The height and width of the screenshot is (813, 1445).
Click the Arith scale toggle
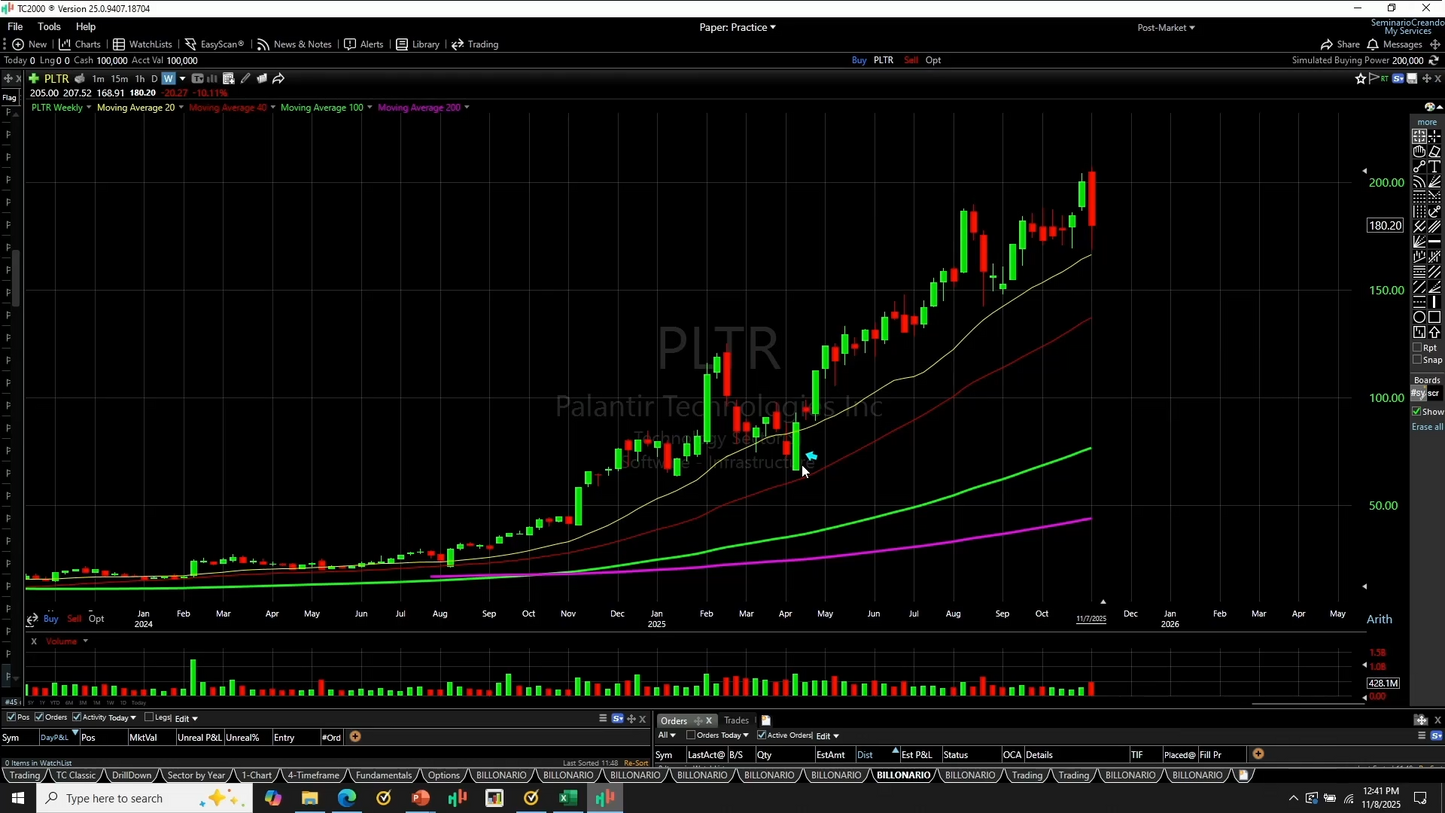(x=1379, y=619)
